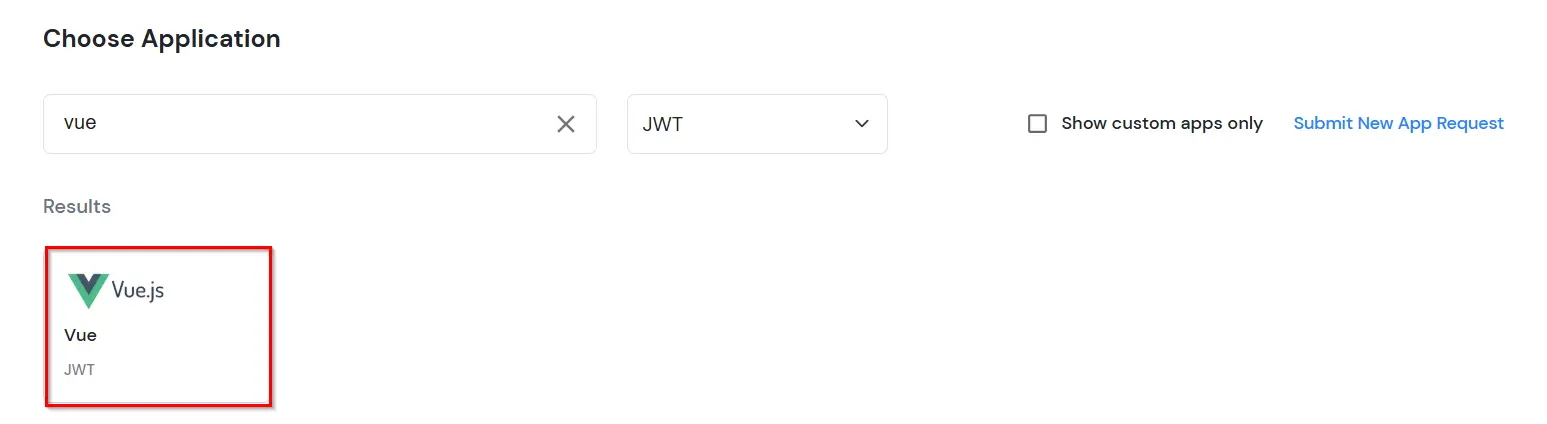Click the green Vue V emblem
Viewport: 1547px width, 424px height.
pos(88,291)
